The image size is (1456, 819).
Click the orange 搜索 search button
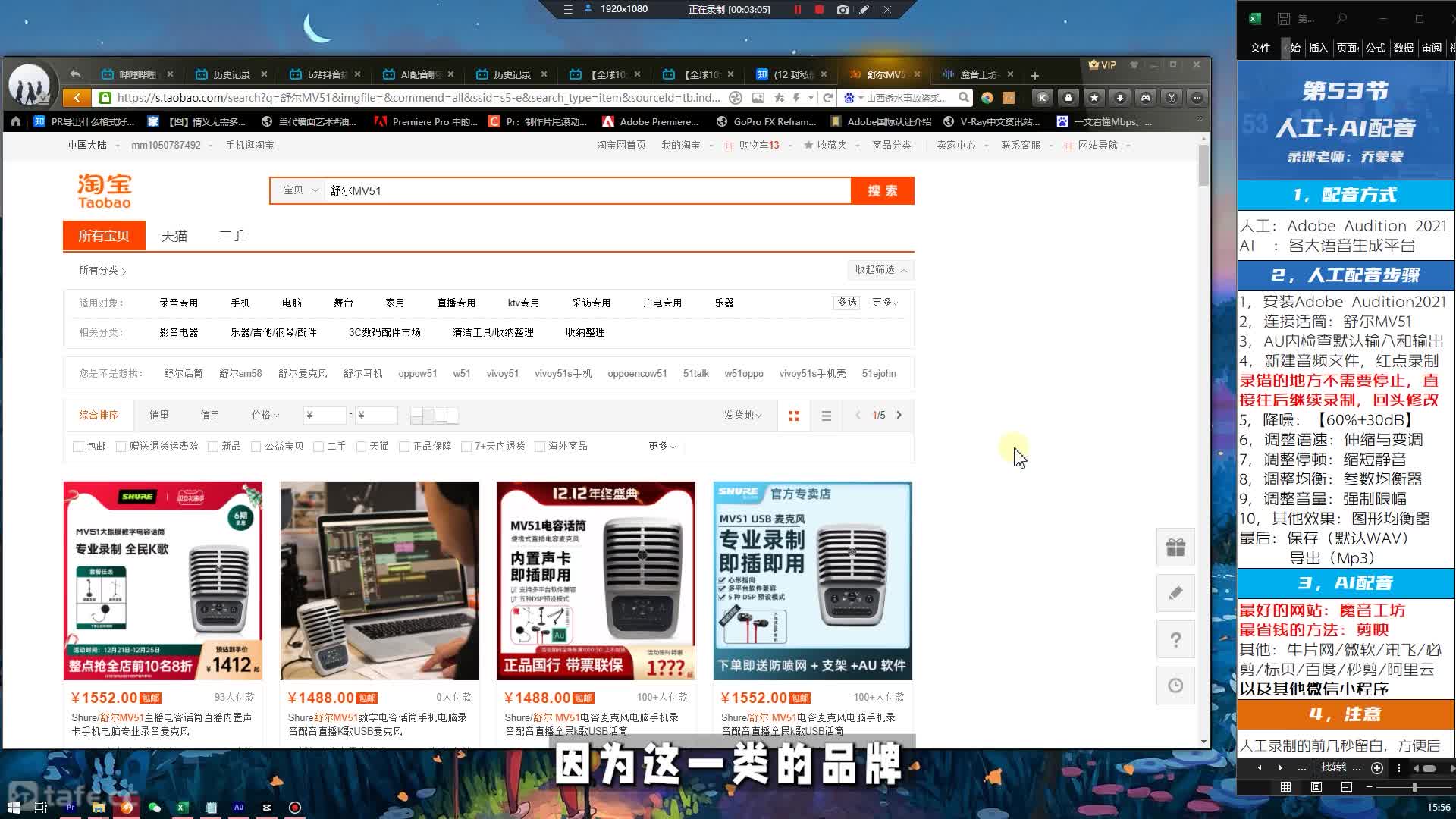click(883, 190)
